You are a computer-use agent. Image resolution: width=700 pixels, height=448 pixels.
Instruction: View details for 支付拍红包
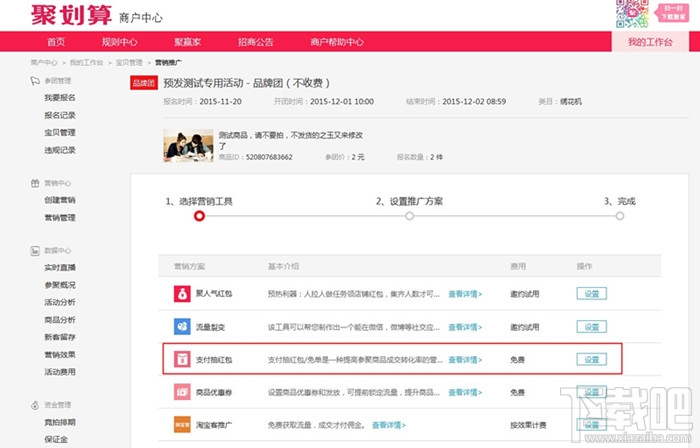465,360
